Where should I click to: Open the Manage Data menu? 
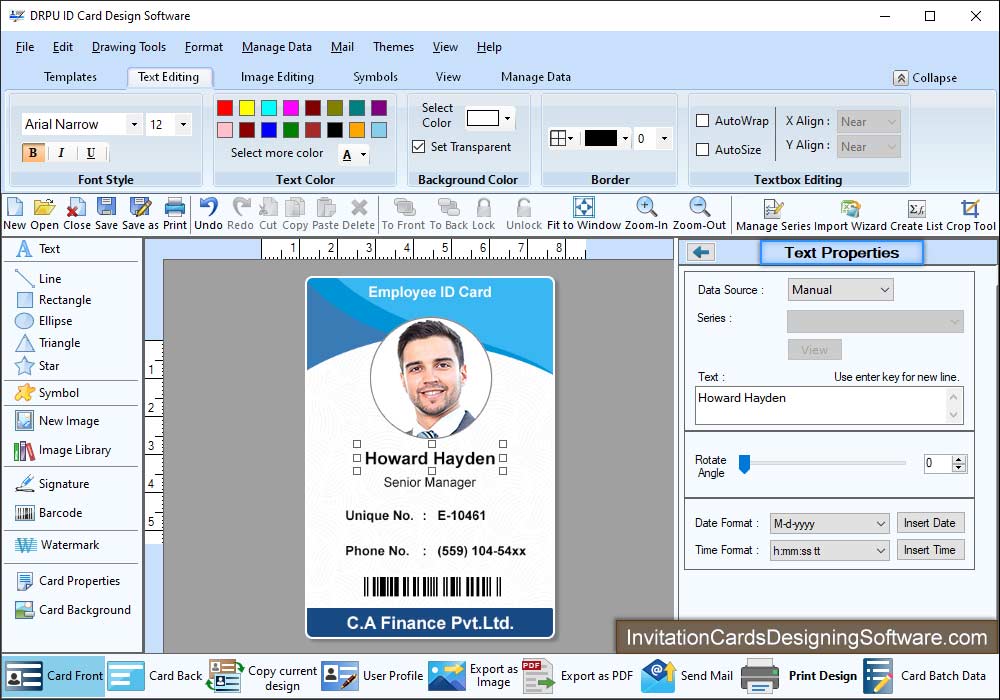(x=277, y=47)
